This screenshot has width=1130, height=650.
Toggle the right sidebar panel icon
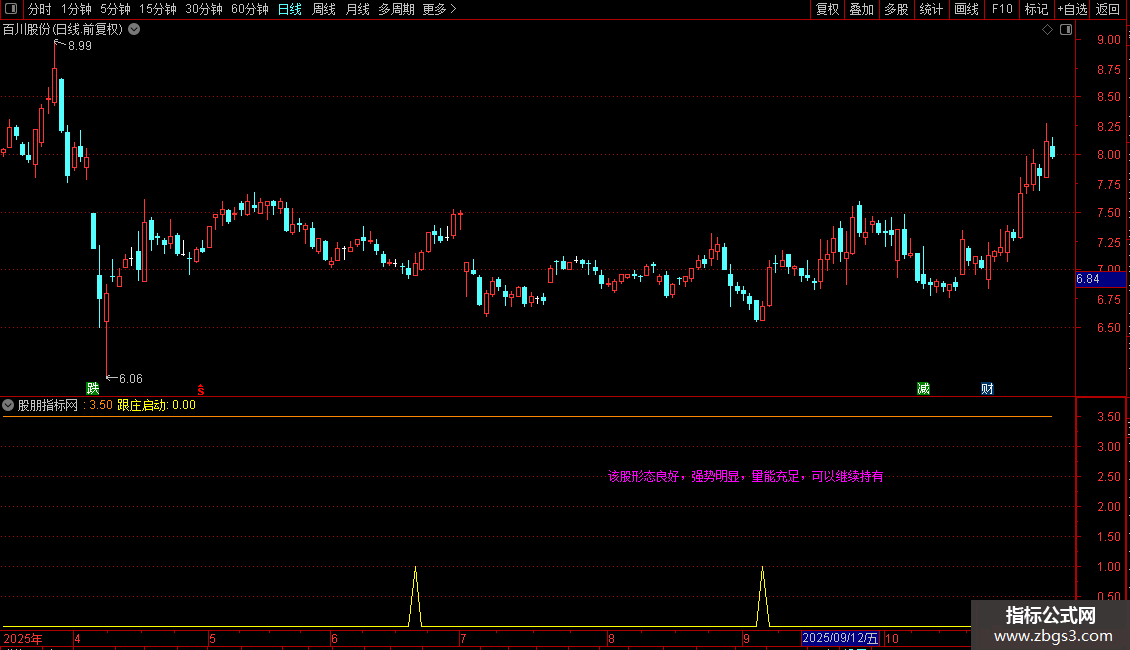coord(1066,30)
